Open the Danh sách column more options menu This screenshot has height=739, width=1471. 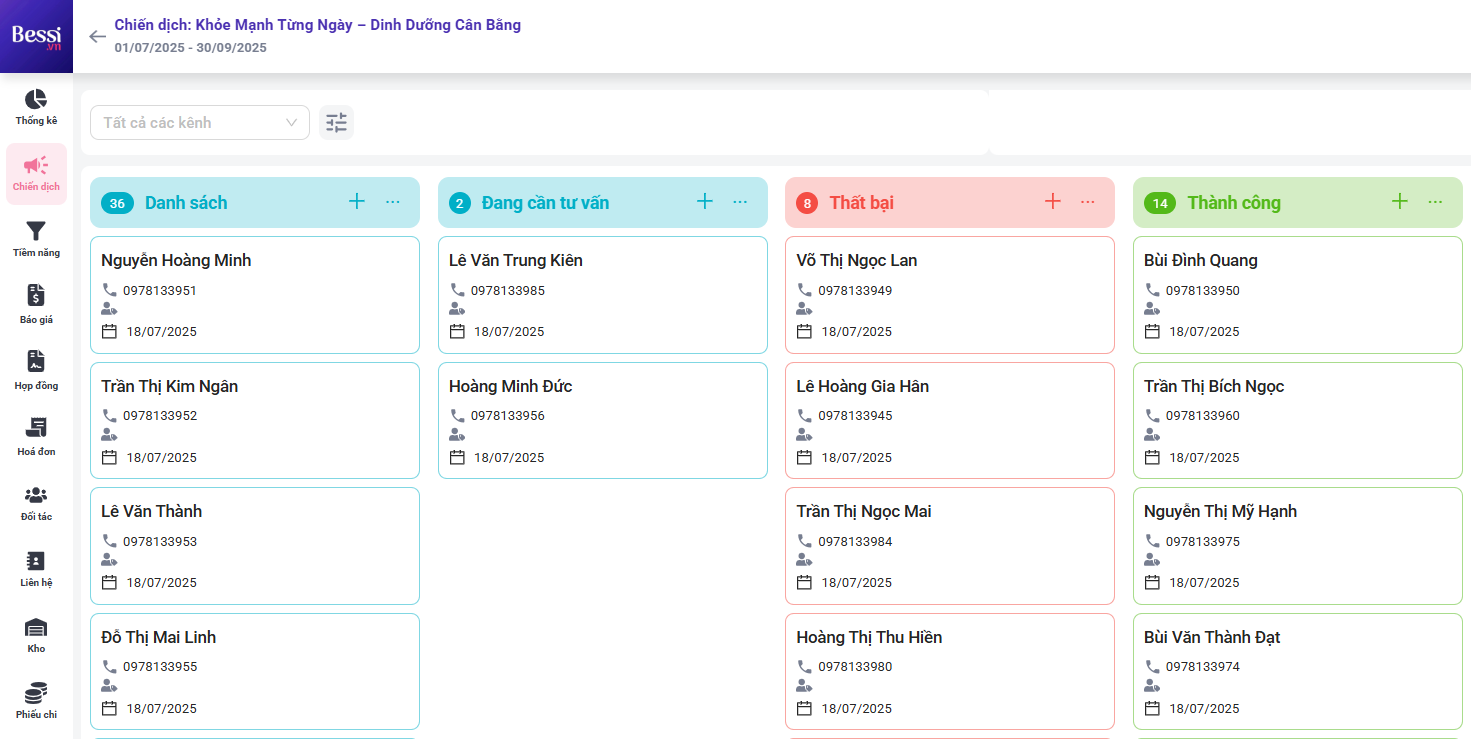click(393, 202)
